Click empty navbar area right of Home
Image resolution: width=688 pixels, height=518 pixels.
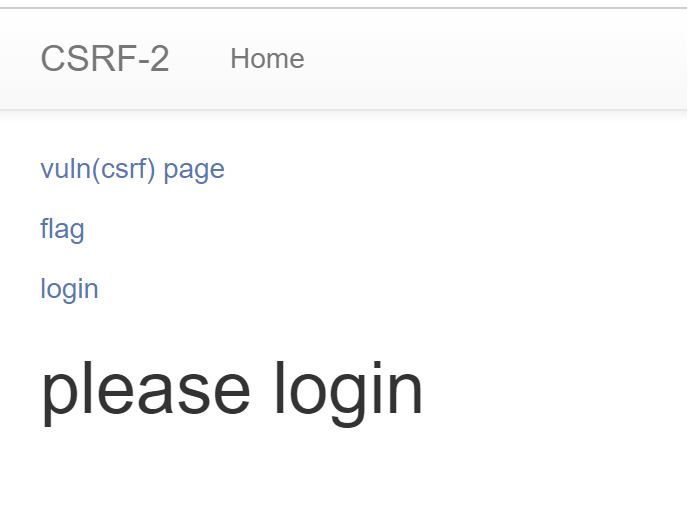(x=496, y=58)
